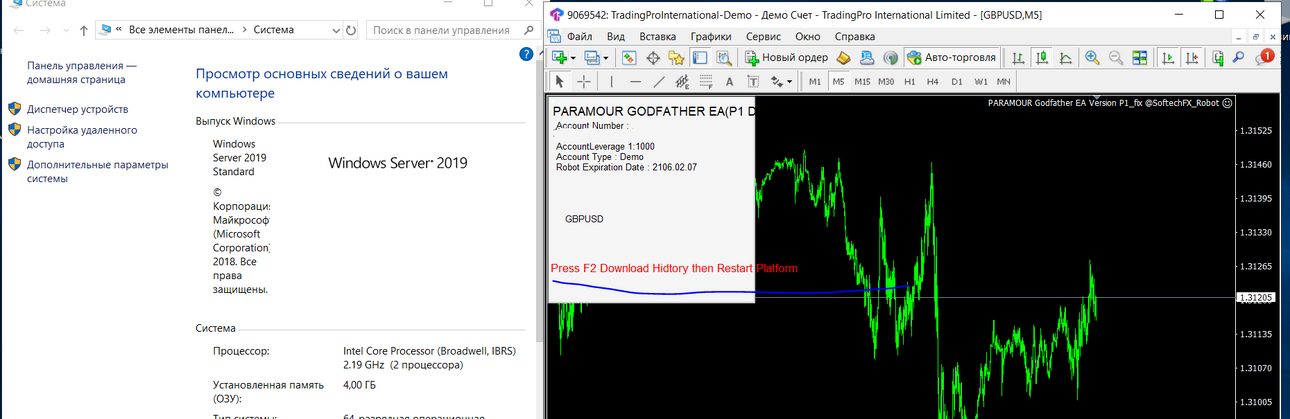Expand the Profiles dropdown arrow
Viewport: 1290px width, 419px height.
pyautogui.click(x=606, y=57)
